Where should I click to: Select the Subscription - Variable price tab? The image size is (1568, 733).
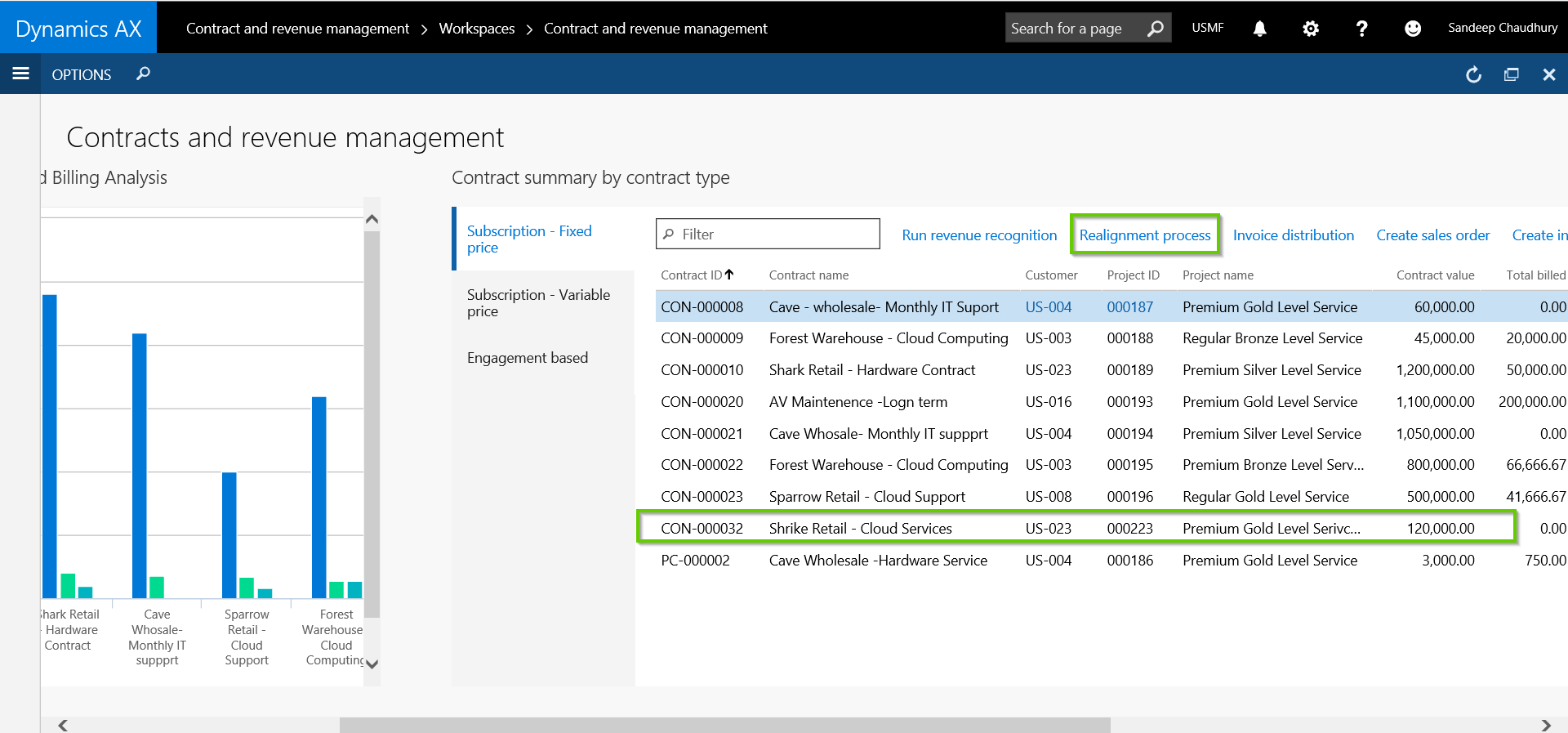[x=543, y=302]
